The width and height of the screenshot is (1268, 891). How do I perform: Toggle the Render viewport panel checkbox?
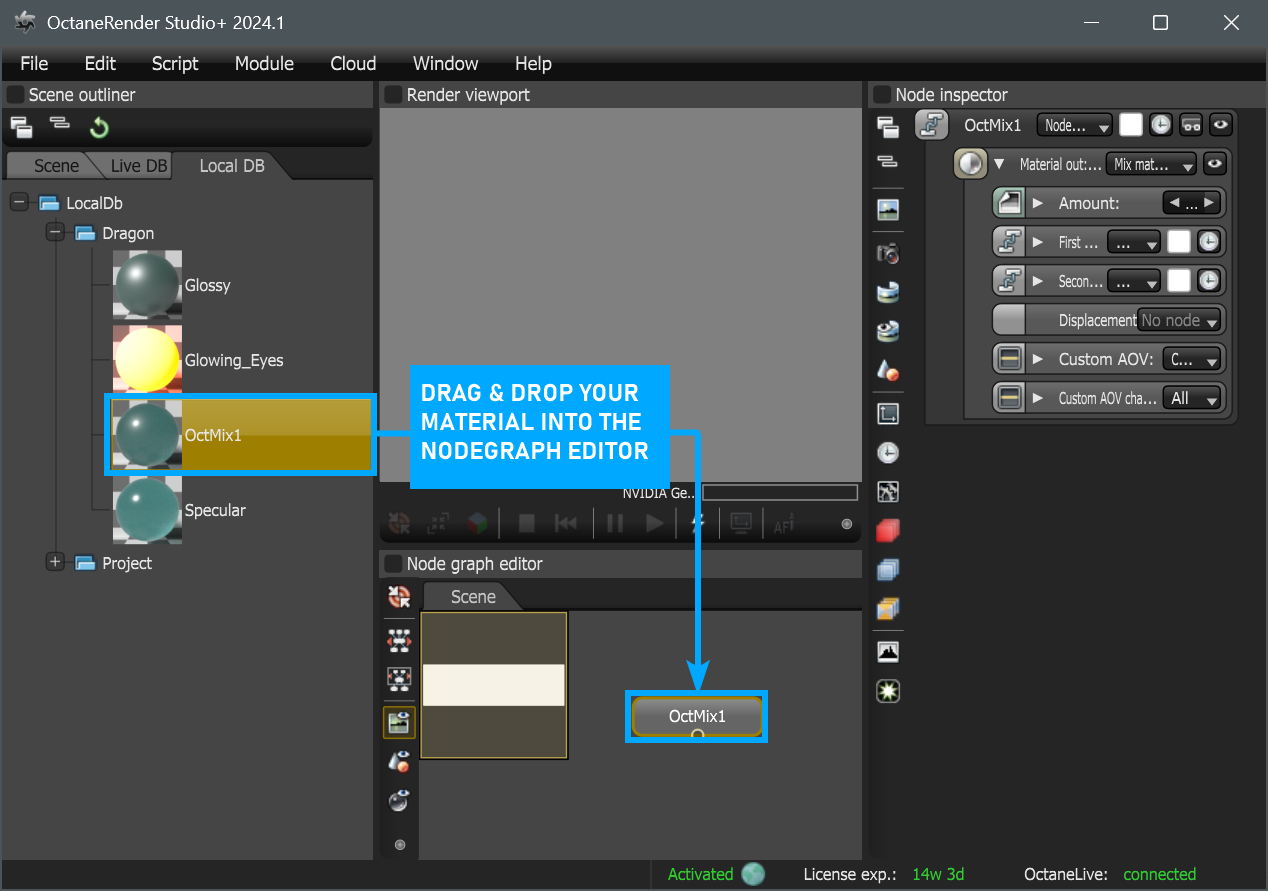(392, 95)
